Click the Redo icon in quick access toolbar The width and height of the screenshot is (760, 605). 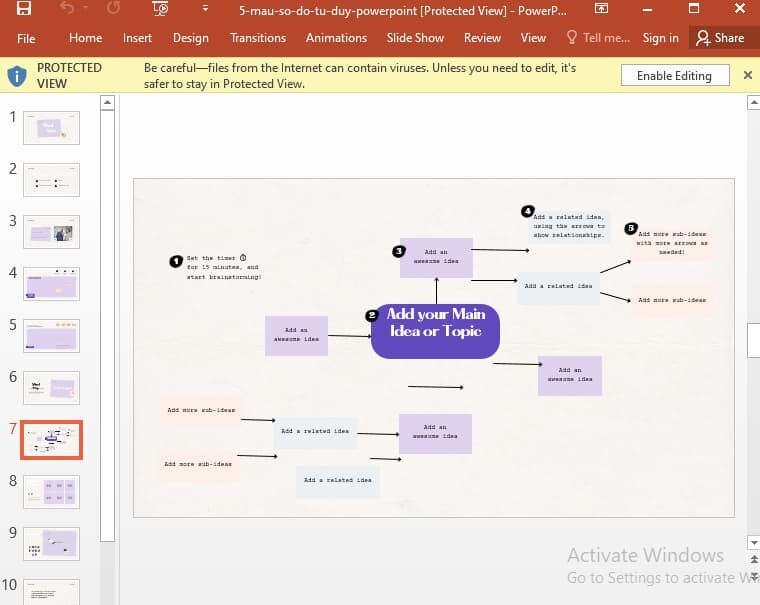coord(113,8)
